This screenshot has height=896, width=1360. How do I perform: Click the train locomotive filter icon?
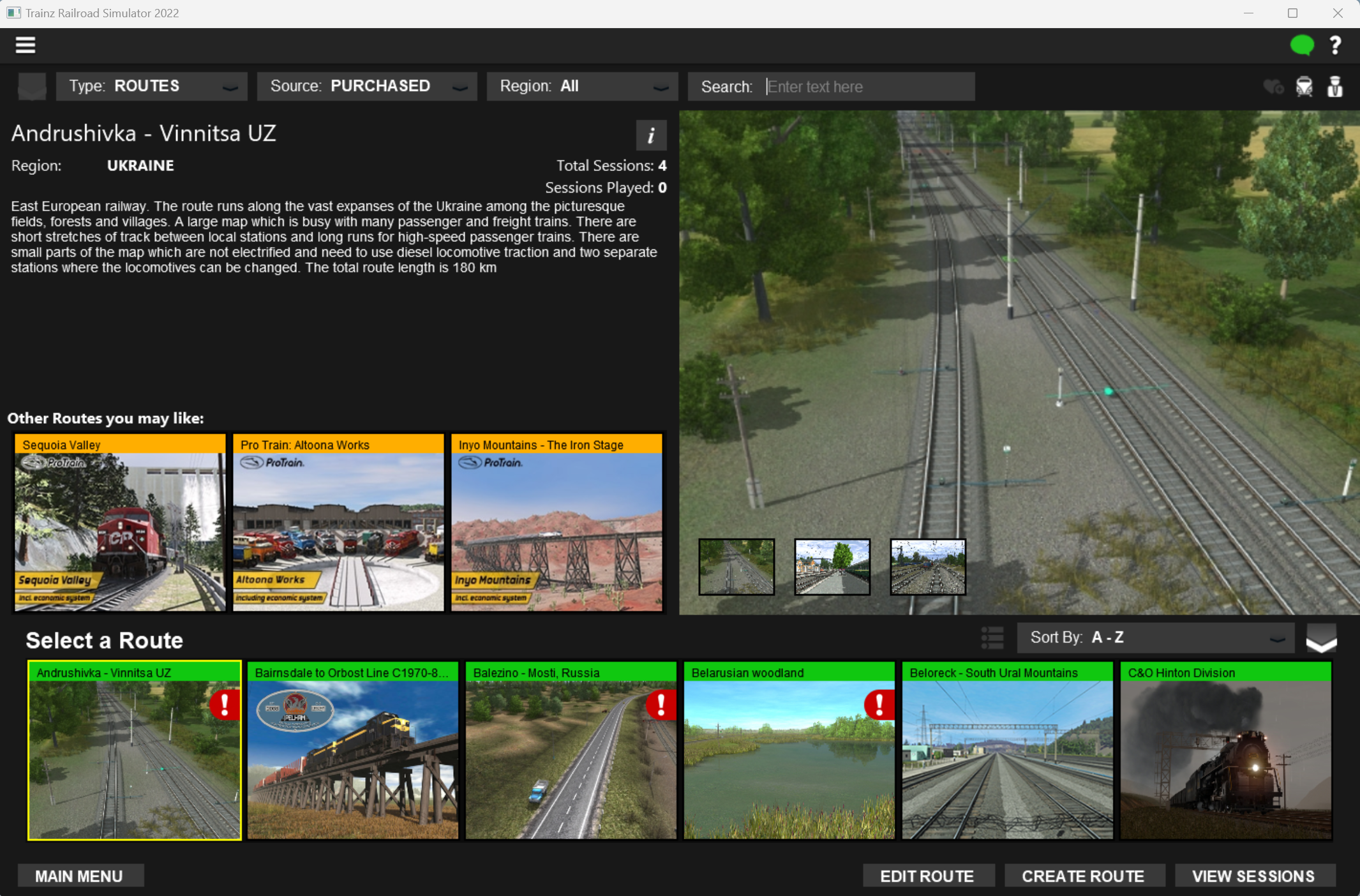tap(1304, 86)
